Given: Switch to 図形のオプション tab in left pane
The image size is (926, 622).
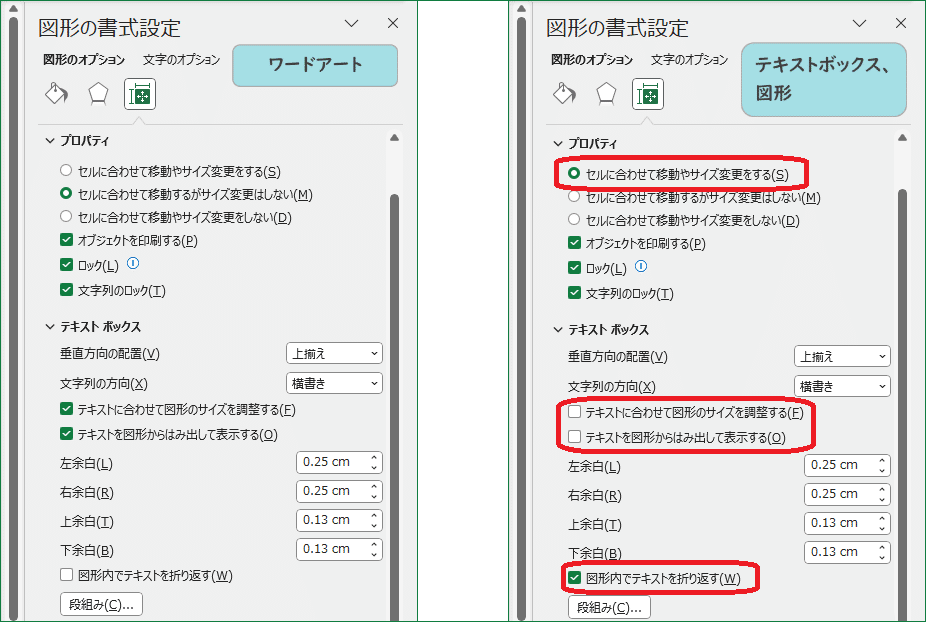Looking at the screenshot, I should [84, 60].
